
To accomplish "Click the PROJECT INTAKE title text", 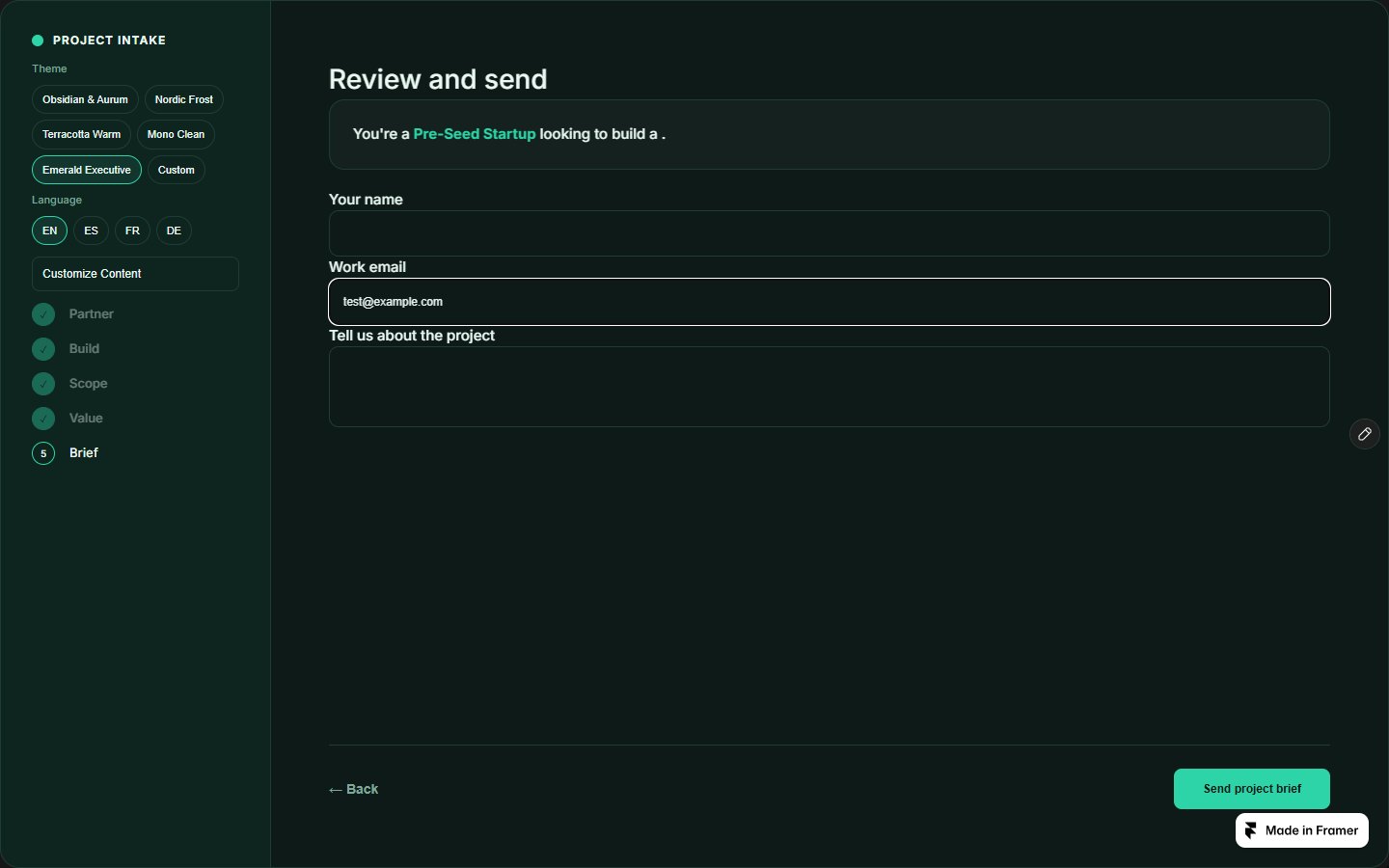I will (109, 41).
